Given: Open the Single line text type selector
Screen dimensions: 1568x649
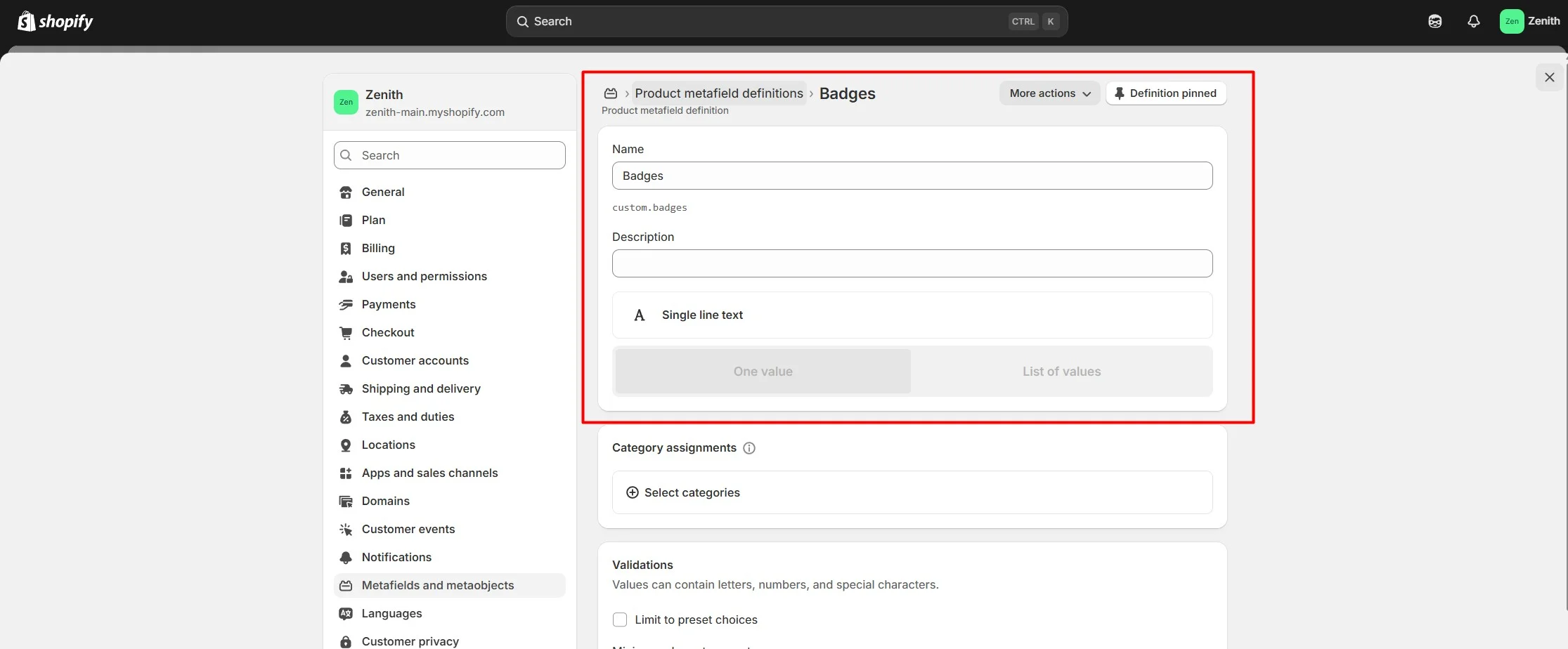Looking at the screenshot, I should click(x=912, y=315).
